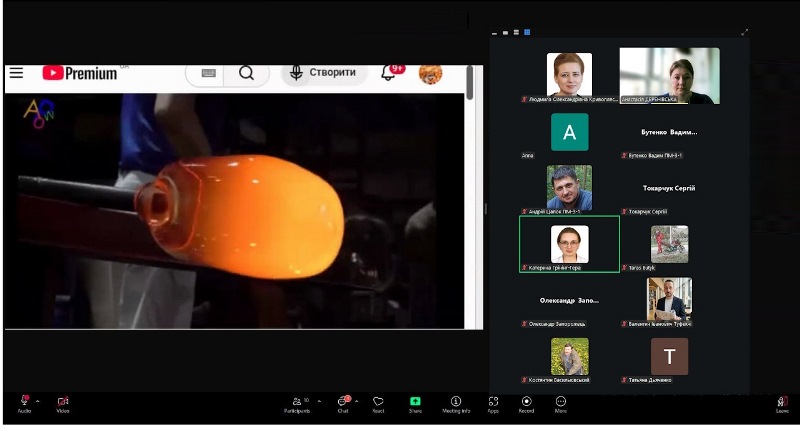The width and height of the screenshot is (800, 425).
Task: Select the brown T avatar of Тетяна
Action: click(x=669, y=356)
